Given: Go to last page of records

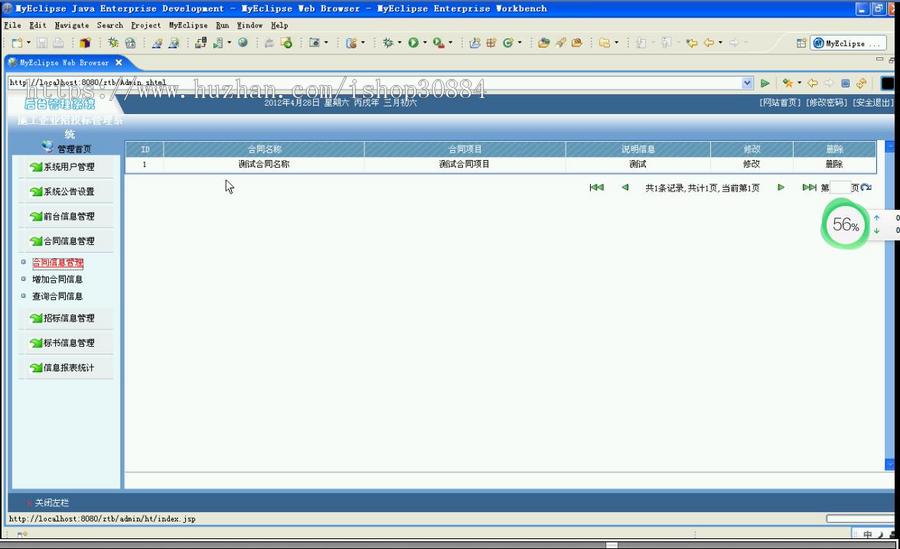Looking at the screenshot, I should (809, 187).
